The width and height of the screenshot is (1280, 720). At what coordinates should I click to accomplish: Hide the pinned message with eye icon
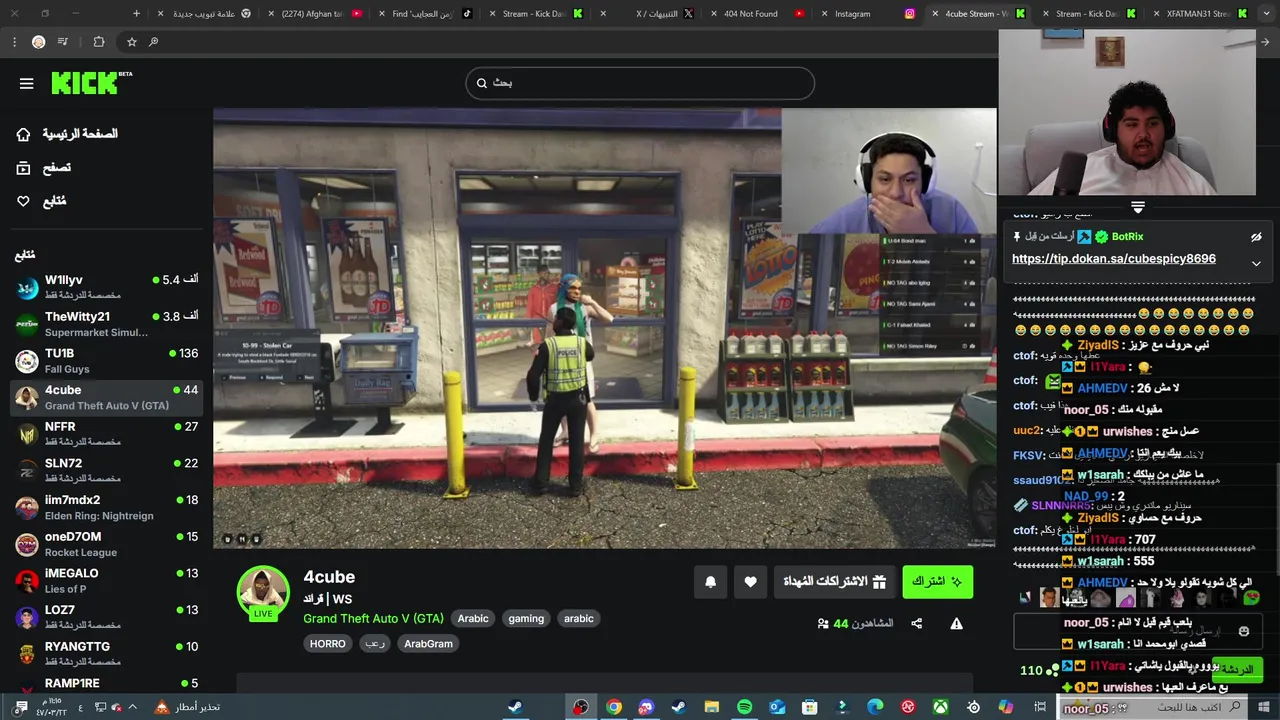(x=1256, y=237)
